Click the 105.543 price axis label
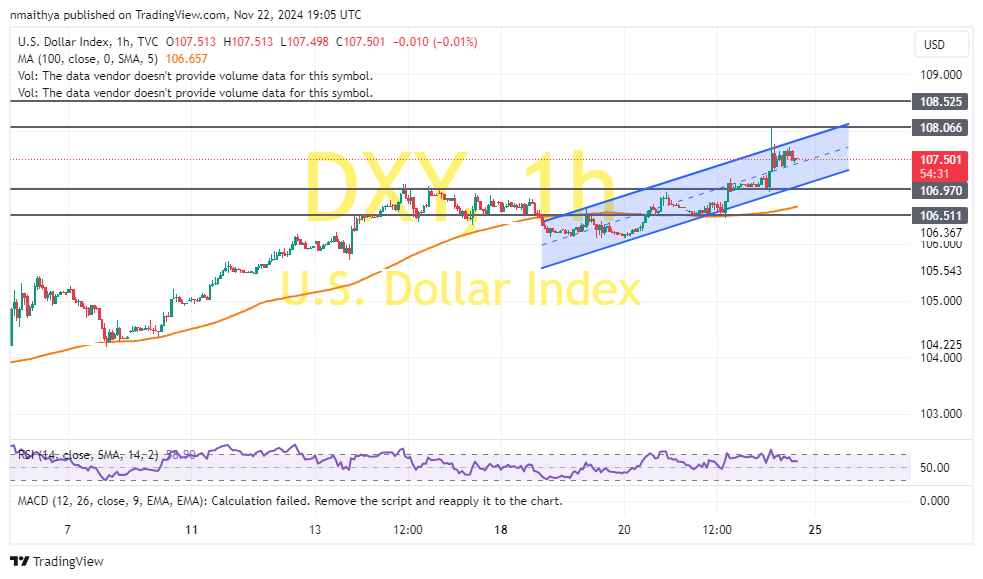The width and height of the screenshot is (983, 579). coord(940,271)
